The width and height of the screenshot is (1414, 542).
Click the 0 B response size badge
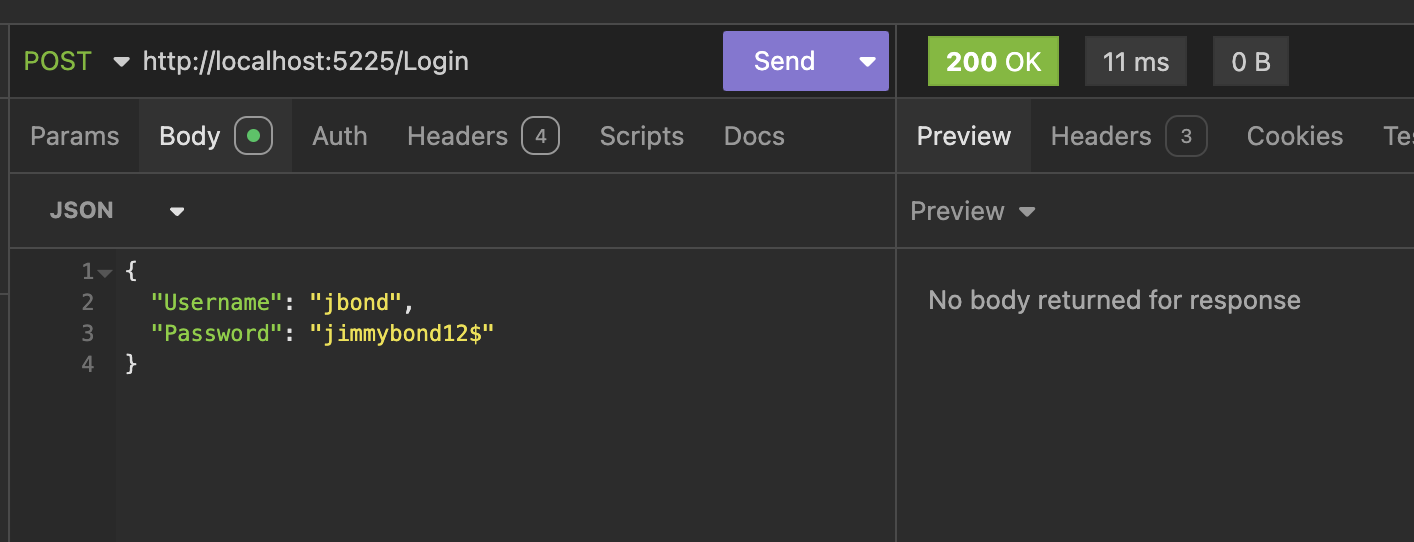(1250, 61)
